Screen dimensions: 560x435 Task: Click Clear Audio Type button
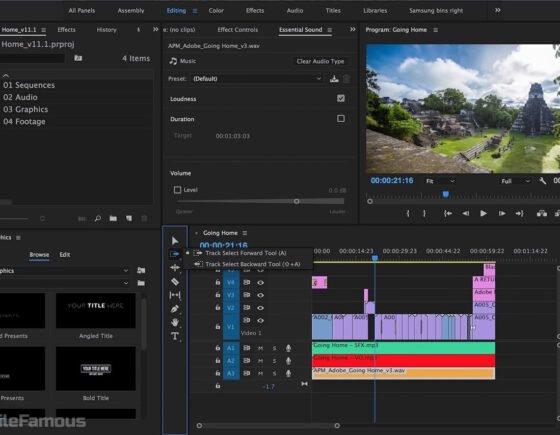320,61
